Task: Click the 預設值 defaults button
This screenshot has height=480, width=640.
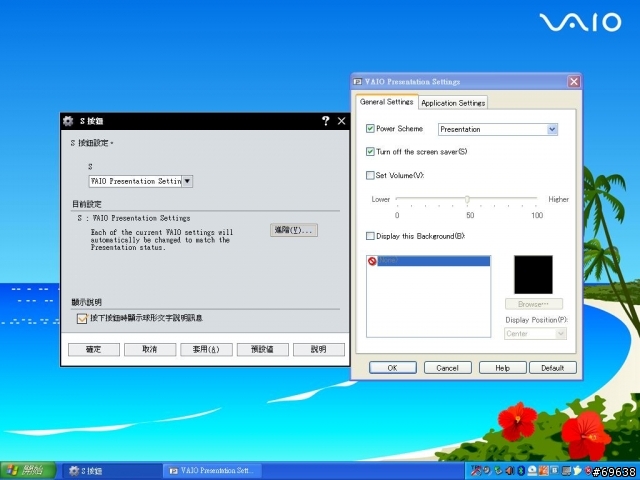Action: pyautogui.click(x=262, y=349)
